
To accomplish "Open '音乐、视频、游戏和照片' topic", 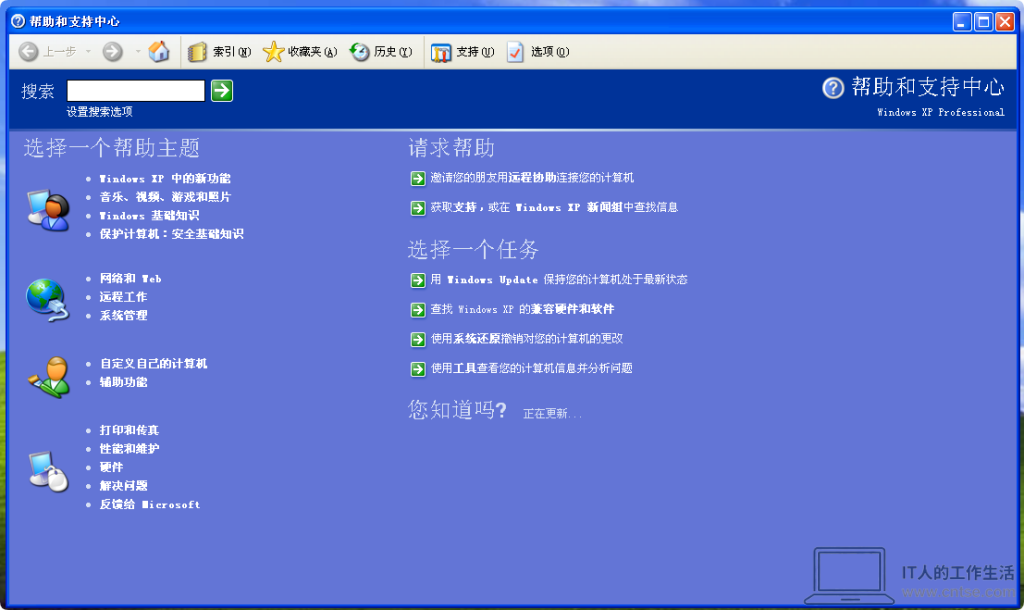I will (165, 197).
